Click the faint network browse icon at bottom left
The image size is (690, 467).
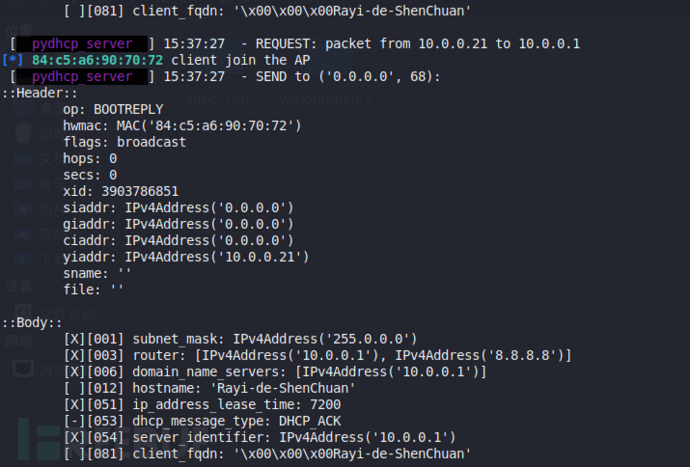pos(23,368)
